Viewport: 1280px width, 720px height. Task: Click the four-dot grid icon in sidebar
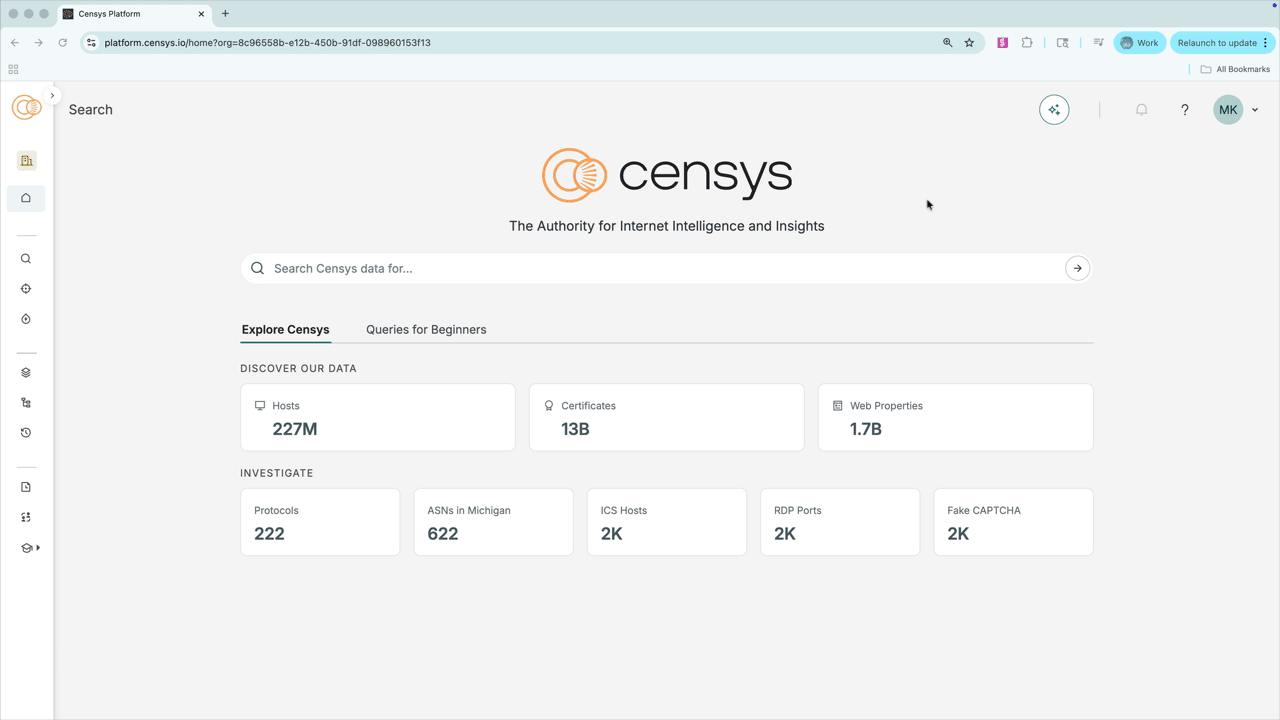26,517
